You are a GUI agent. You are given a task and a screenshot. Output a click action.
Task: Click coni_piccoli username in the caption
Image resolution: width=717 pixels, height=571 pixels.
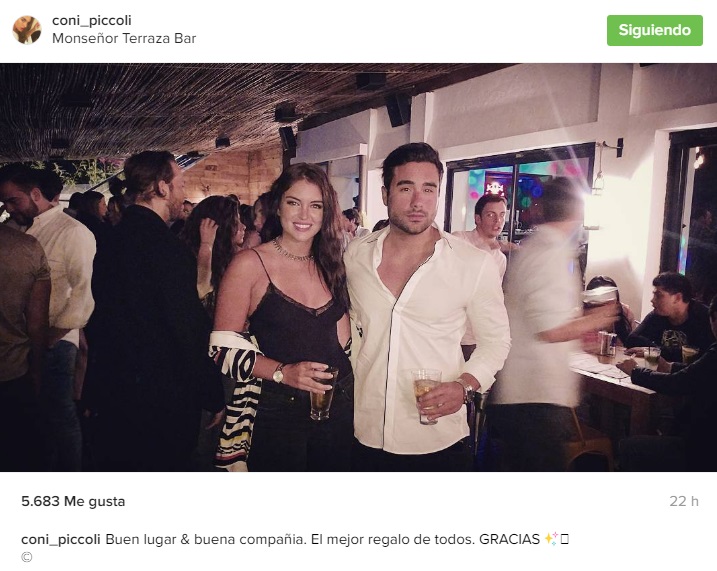(61, 539)
